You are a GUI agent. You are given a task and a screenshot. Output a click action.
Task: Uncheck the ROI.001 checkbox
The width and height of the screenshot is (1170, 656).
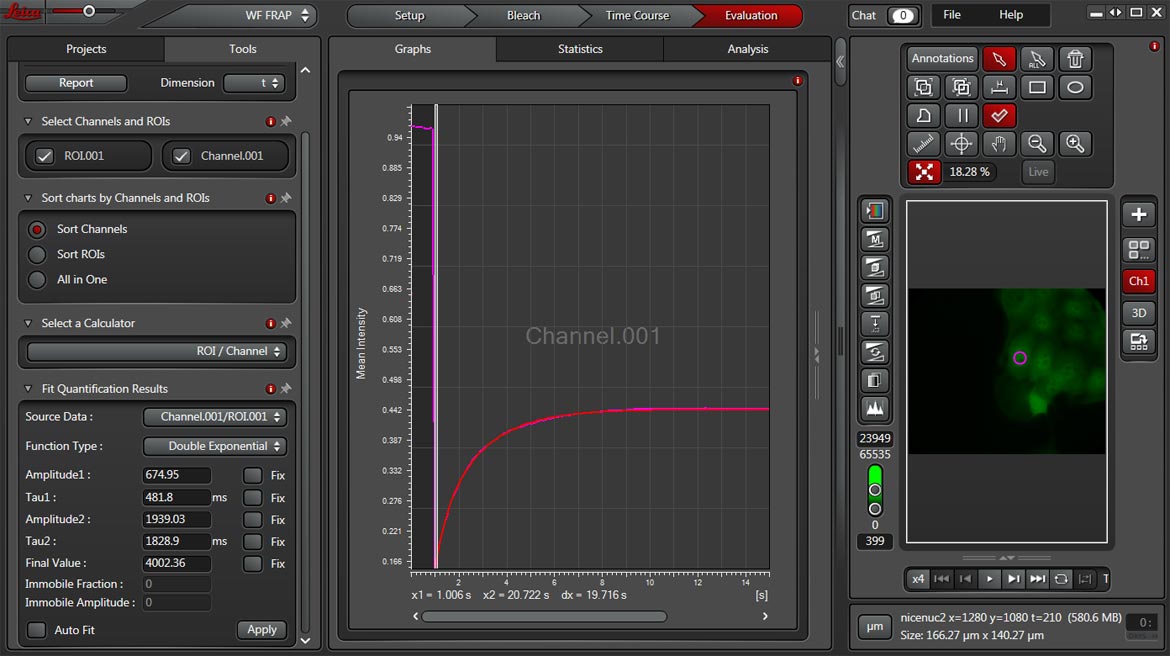point(44,156)
